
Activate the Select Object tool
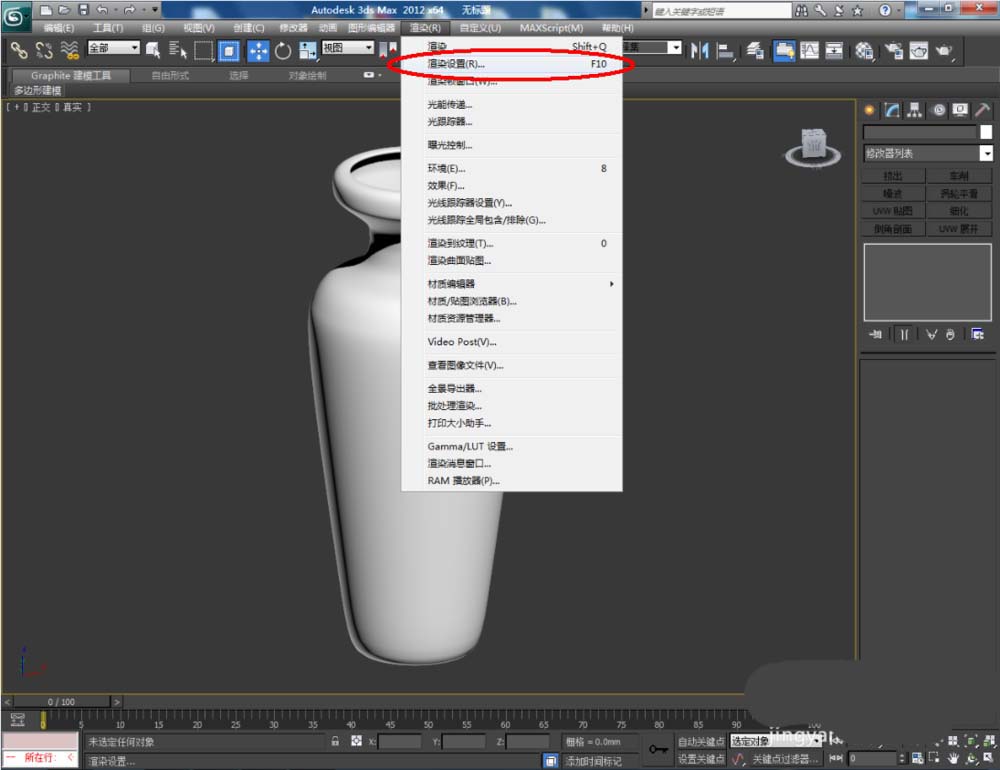pyautogui.click(x=152, y=50)
